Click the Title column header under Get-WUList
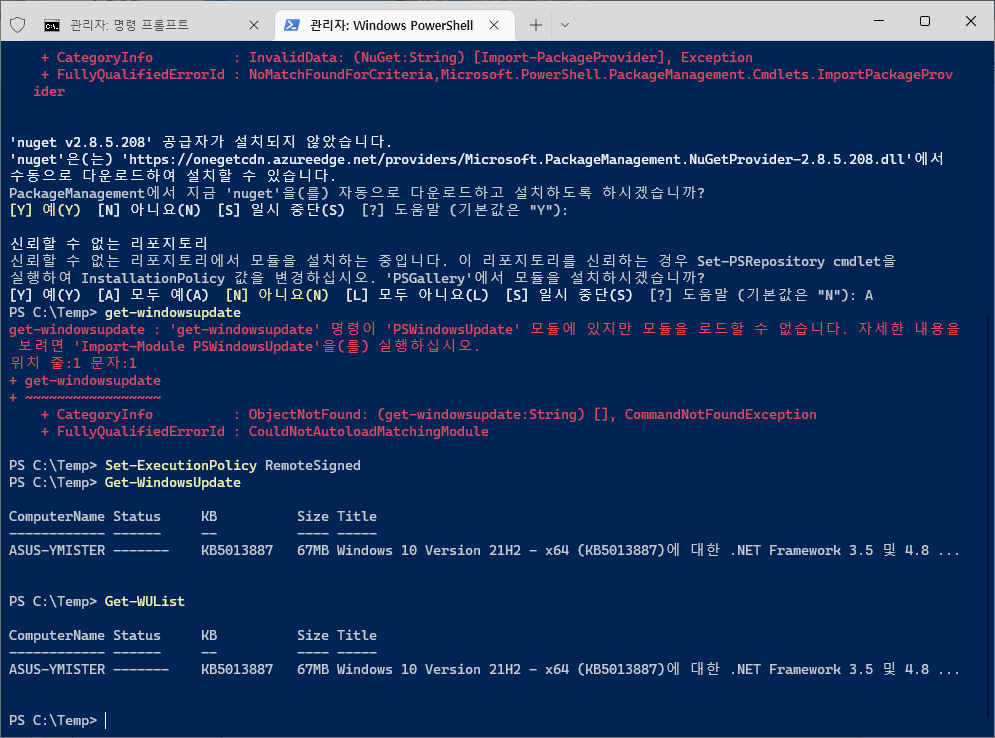 pos(357,635)
